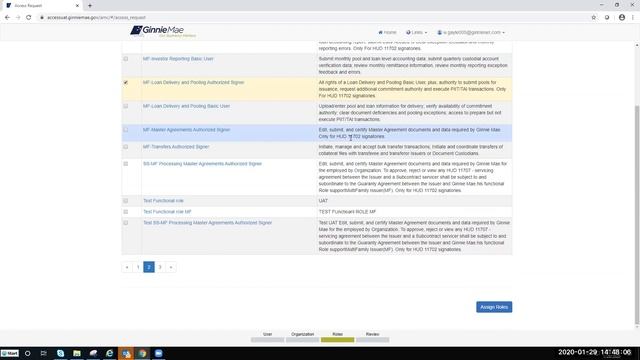Image resolution: width=640 pixels, height=360 pixels.
Task: Check SS-MF Processing Master Agreements Authorized Signer checkbox
Action: 126,164
